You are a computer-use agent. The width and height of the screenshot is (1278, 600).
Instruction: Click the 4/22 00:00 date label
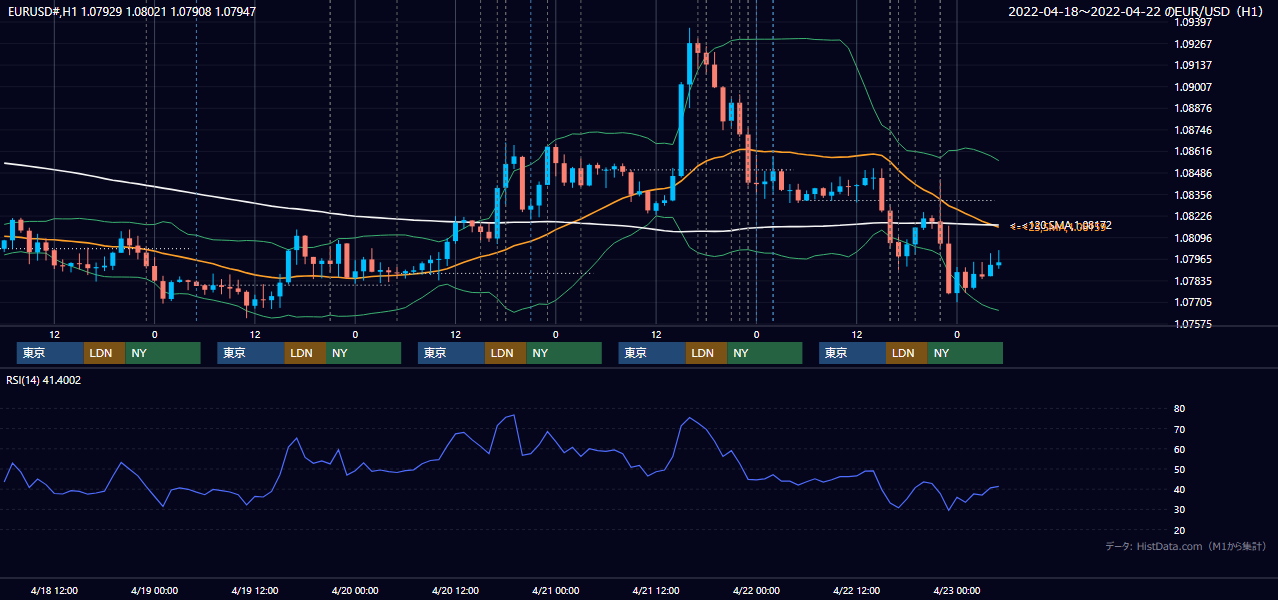[756, 590]
